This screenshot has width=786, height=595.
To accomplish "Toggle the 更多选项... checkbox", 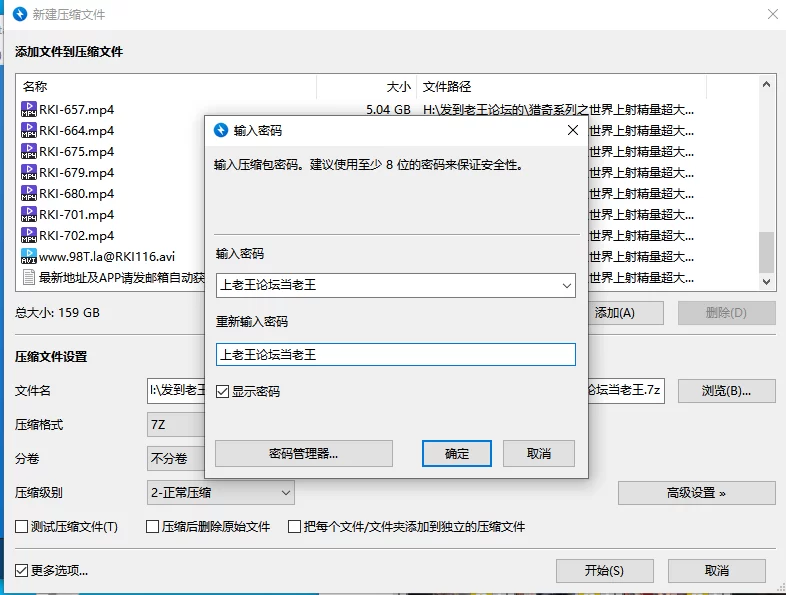I will (x=22, y=570).
